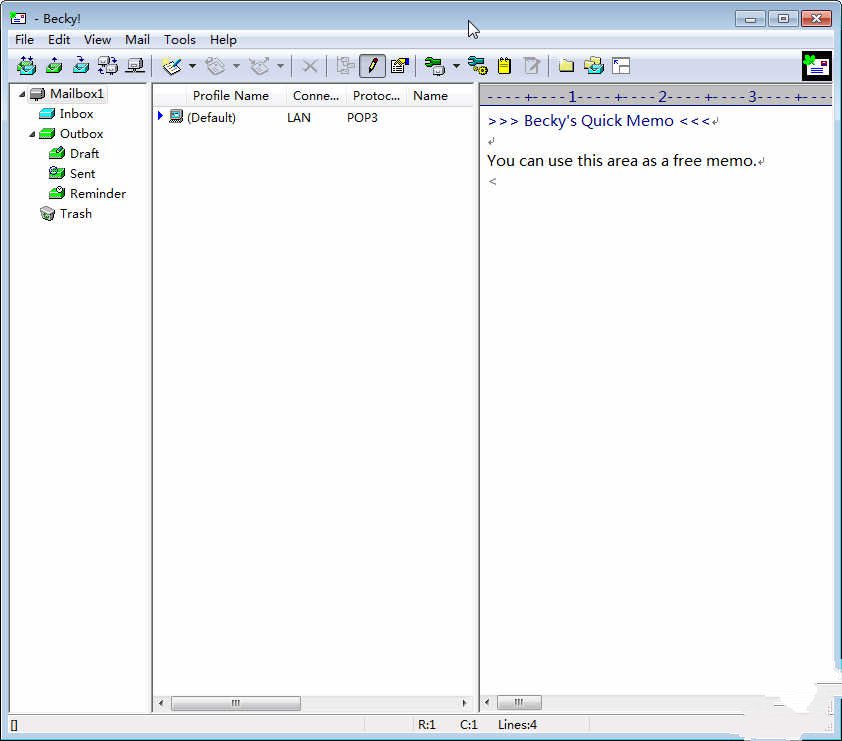Collapse the Outbox tree node

pos(32,134)
